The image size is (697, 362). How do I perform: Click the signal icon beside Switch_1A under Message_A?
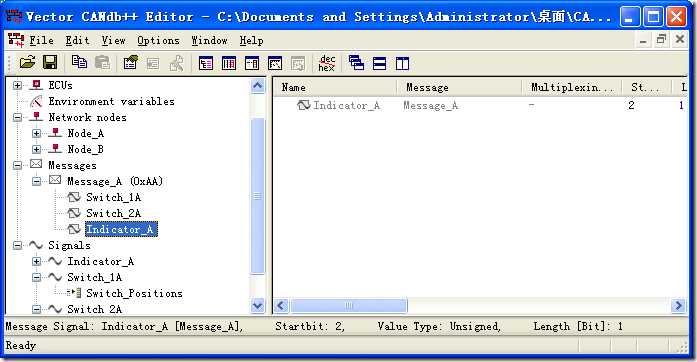click(74, 197)
